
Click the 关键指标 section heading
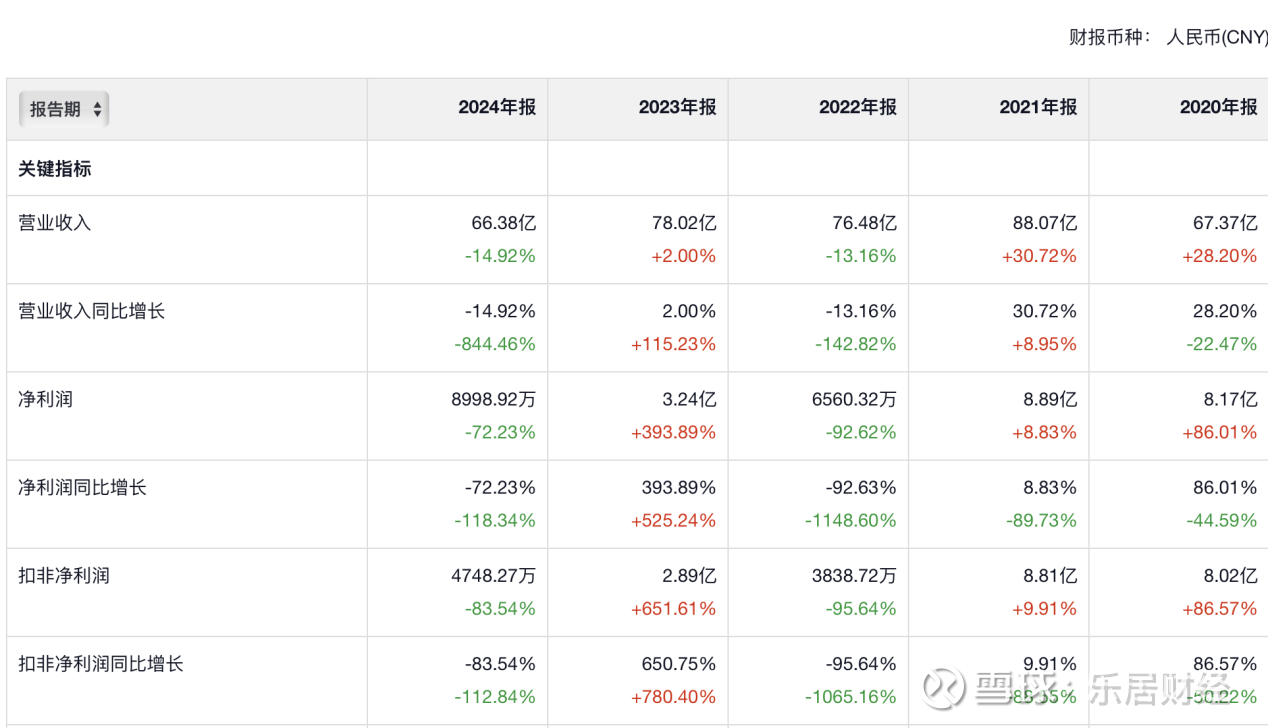click(55, 169)
